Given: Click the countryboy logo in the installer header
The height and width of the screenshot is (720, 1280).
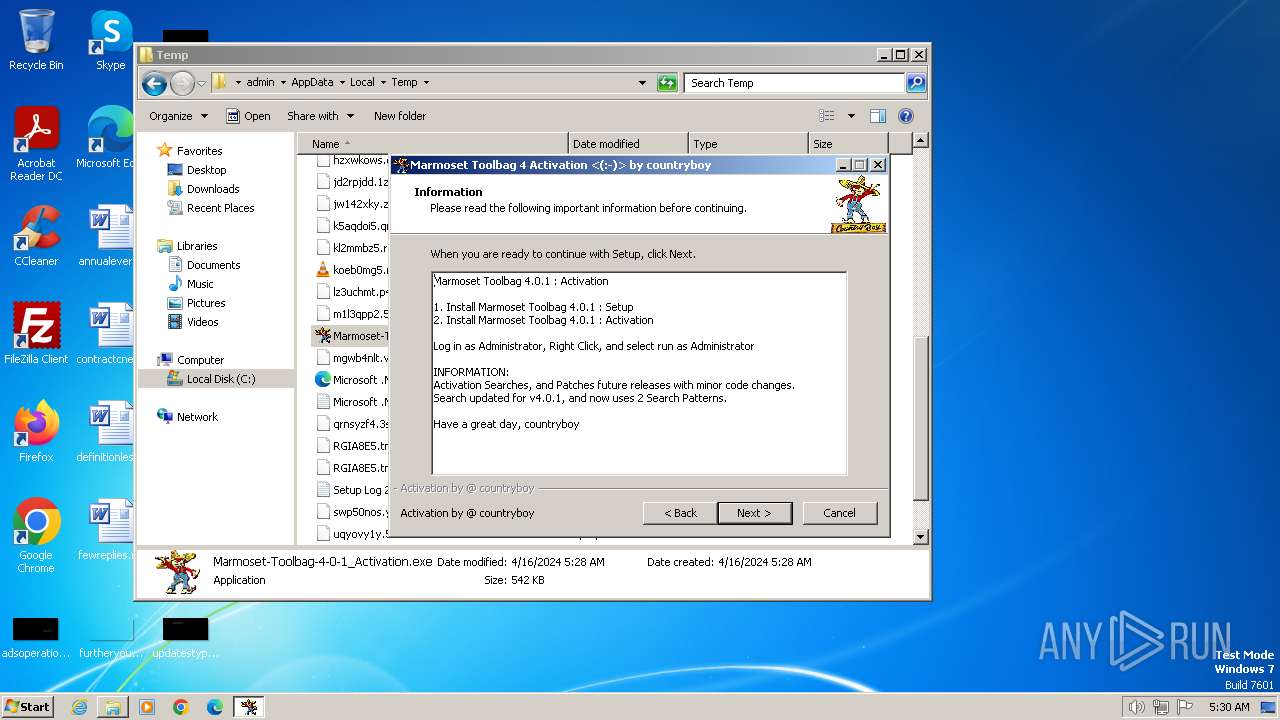Looking at the screenshot, I should pyautogui.click(x=858, y=205).
